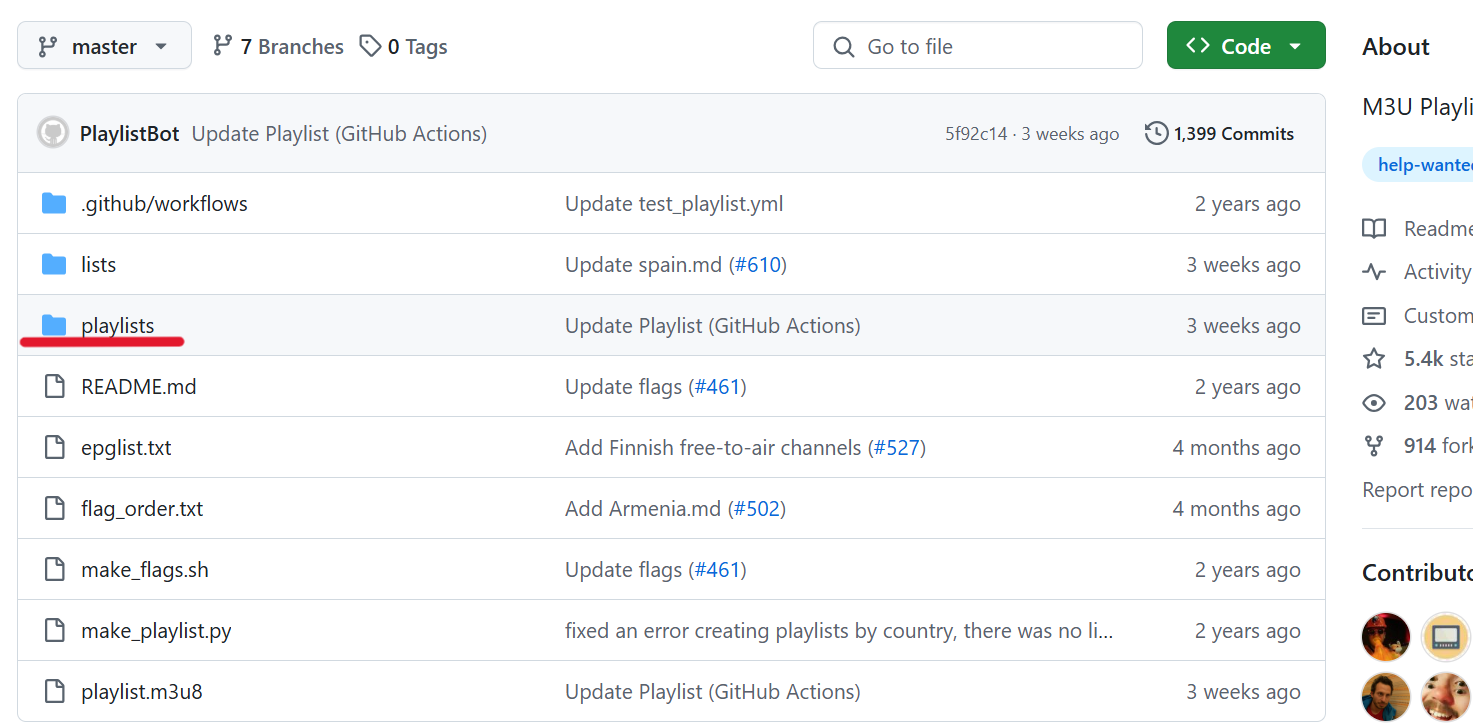
Task: Click the .github/workflows folder icon
Action: (54, 204)
